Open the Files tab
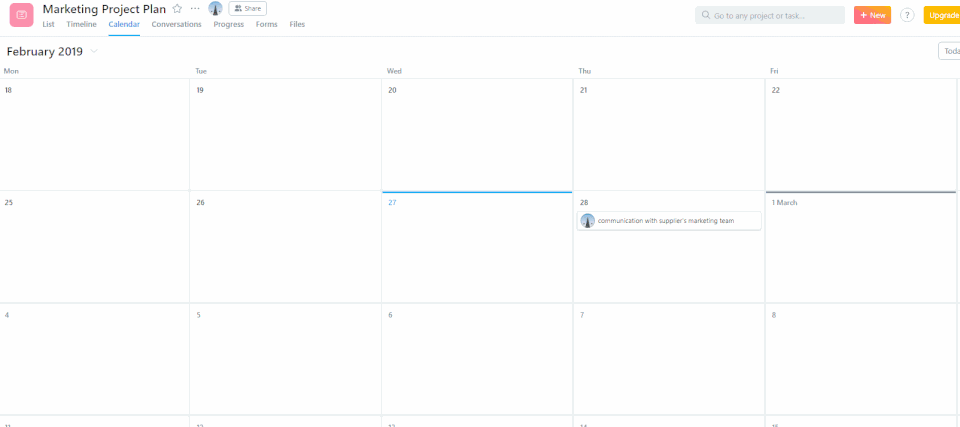This screenshot has height=427, width=960. click(297, 25)
